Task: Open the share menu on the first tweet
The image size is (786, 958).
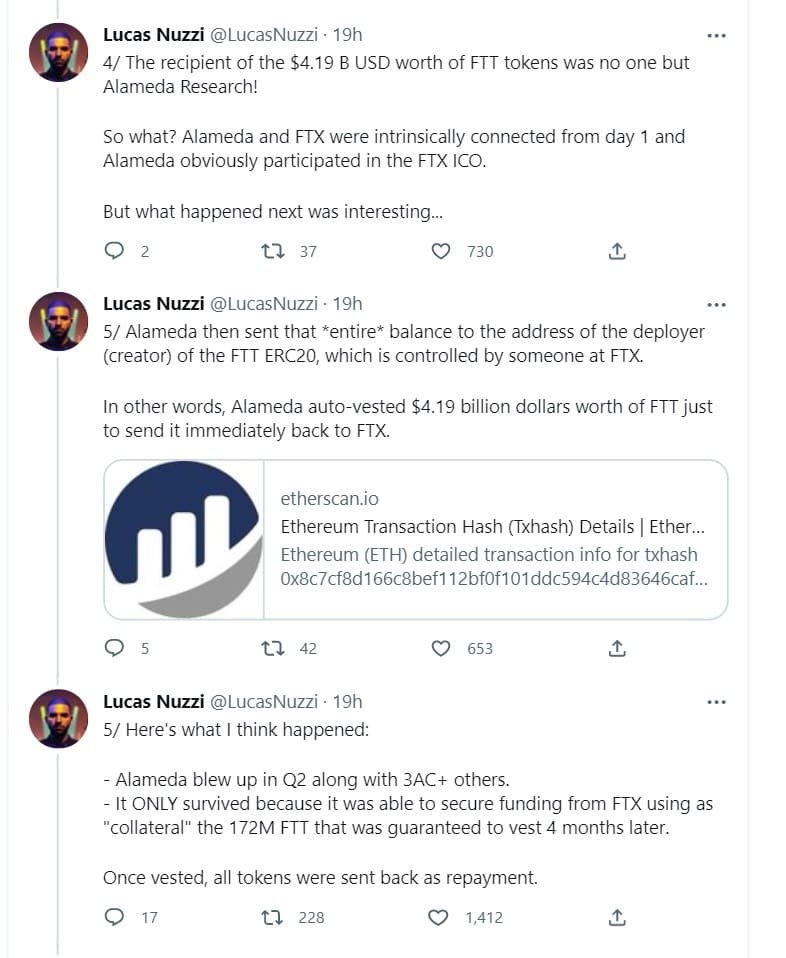Action: click(x=617, y=251)
